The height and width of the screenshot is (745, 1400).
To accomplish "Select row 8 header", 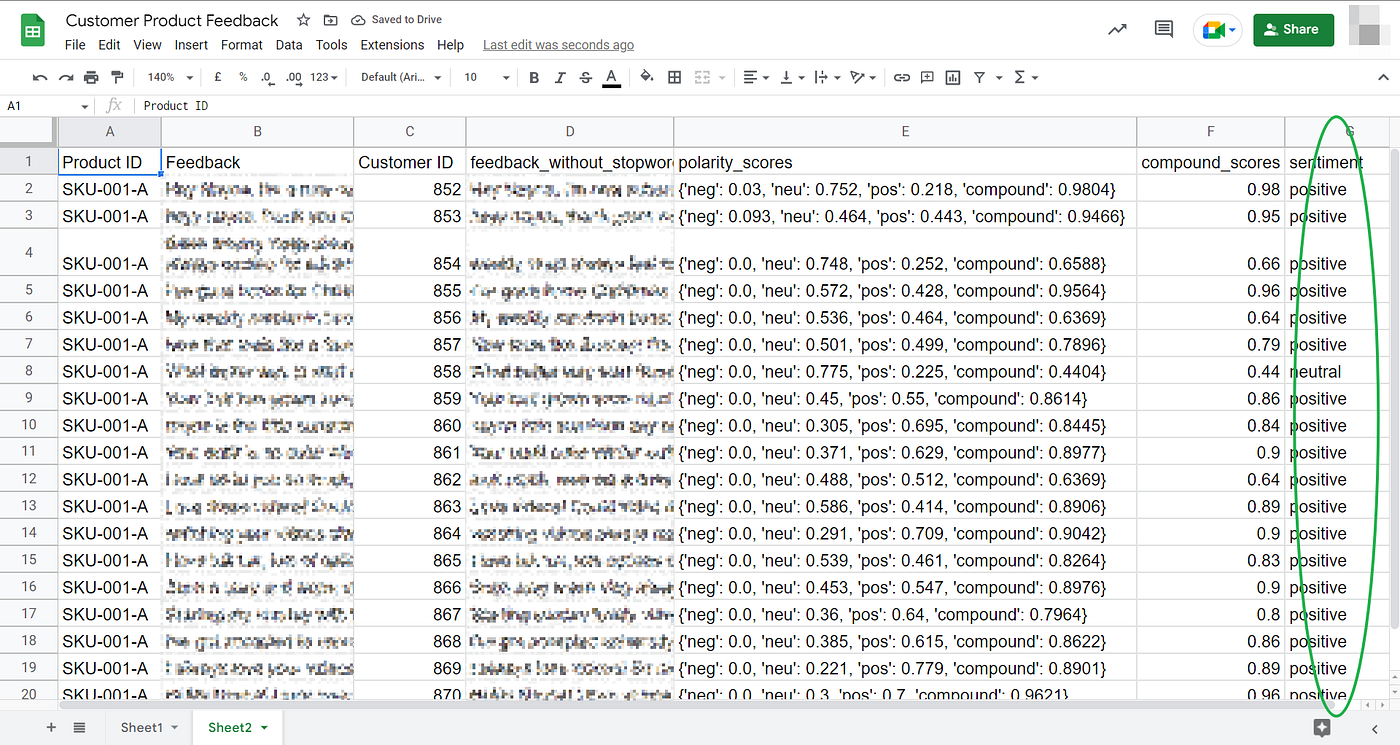I will [x=29, y=372].
